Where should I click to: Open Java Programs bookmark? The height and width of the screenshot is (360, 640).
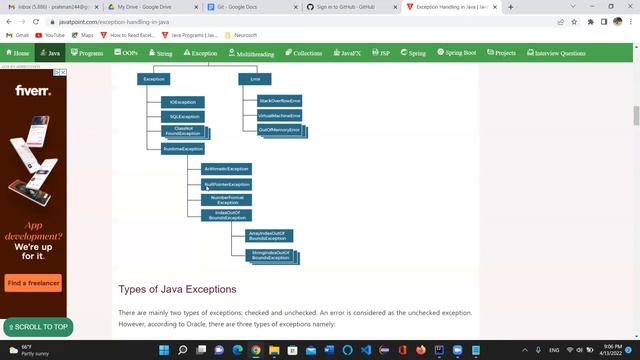pyautogui.click(x=190, y=36)
